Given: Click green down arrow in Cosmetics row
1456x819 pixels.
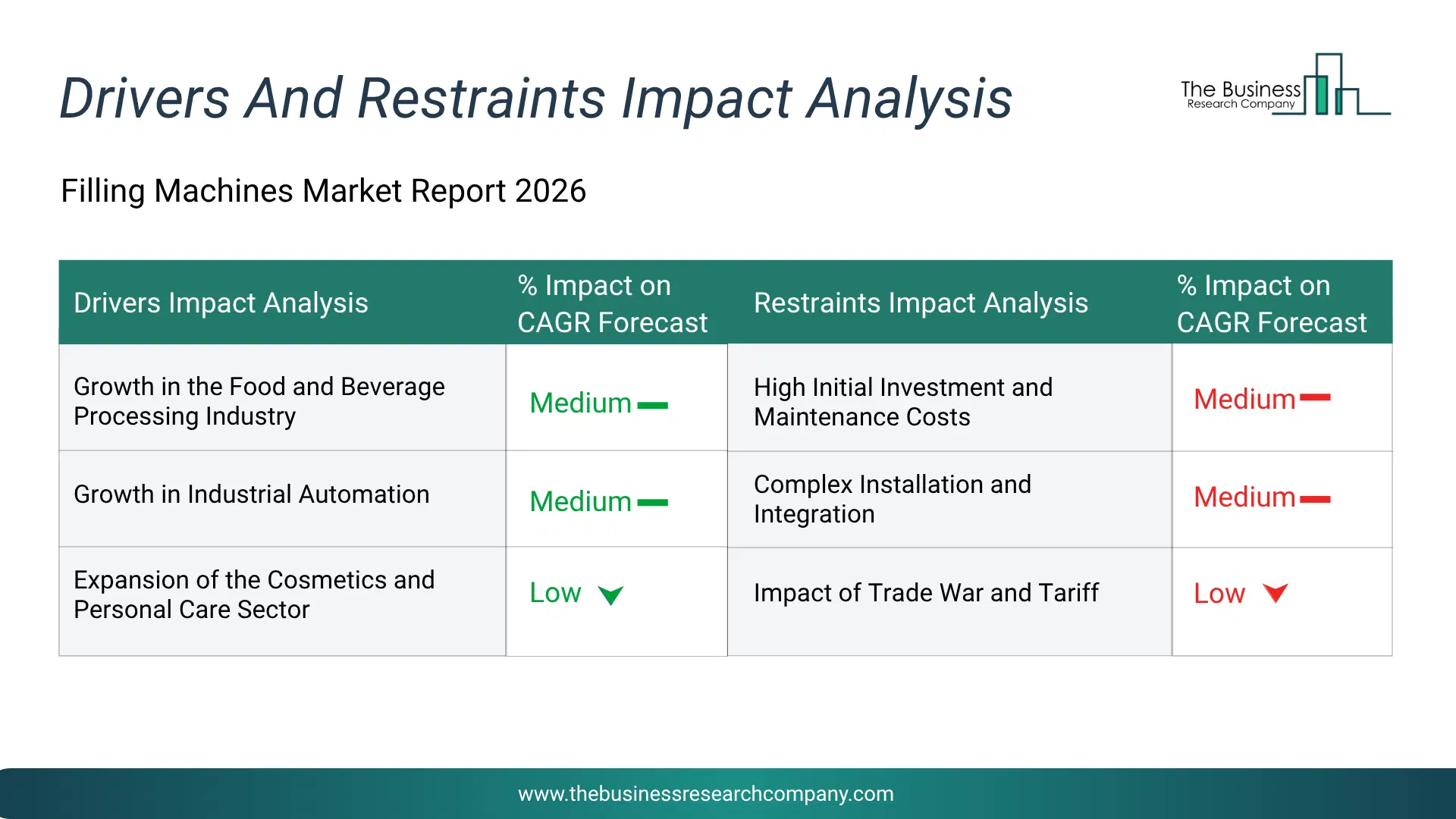Looking at the screenshot, I should (610, 595).
